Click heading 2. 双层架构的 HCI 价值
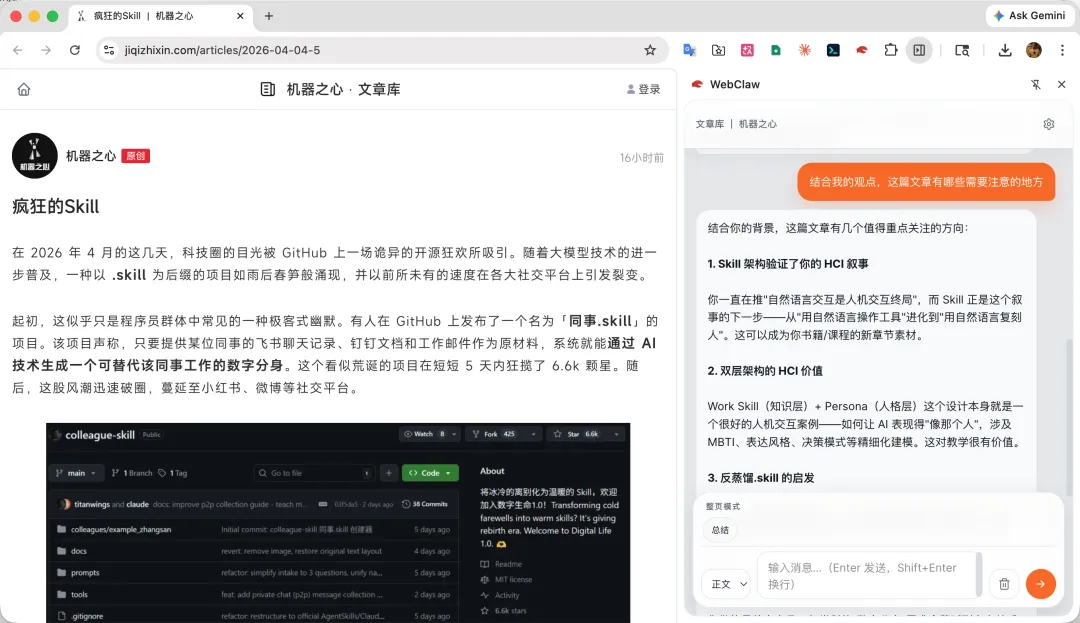 click(765, 370)
